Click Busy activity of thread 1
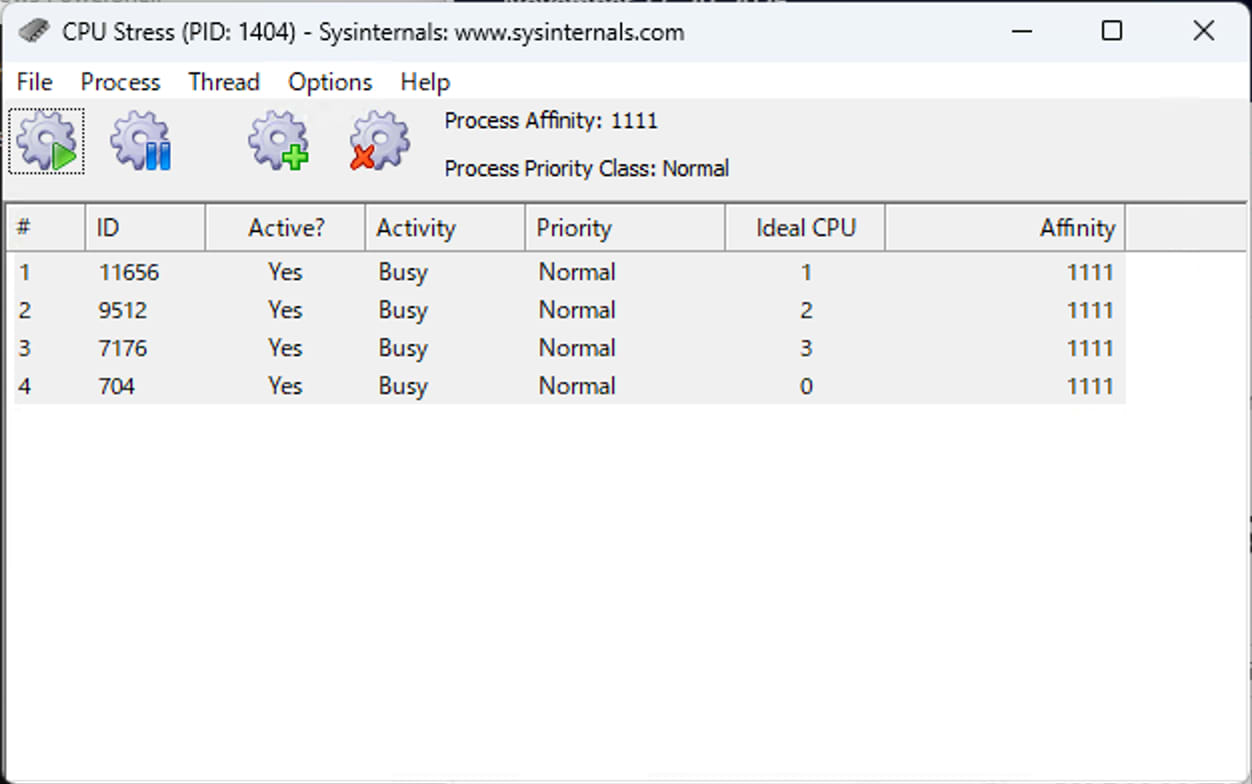The height and width of the screenshot is (784, 1252). [x=403, y=273]
